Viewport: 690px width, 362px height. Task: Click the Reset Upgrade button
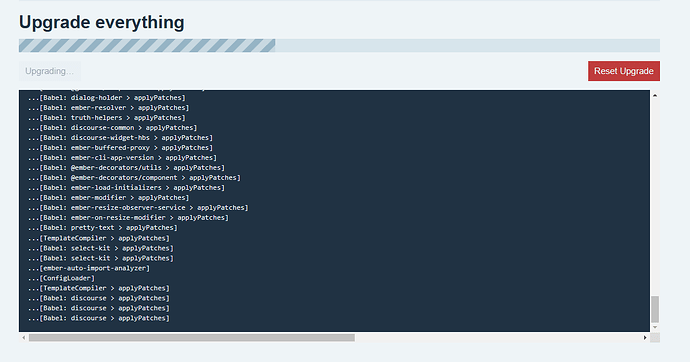[624, 71]
